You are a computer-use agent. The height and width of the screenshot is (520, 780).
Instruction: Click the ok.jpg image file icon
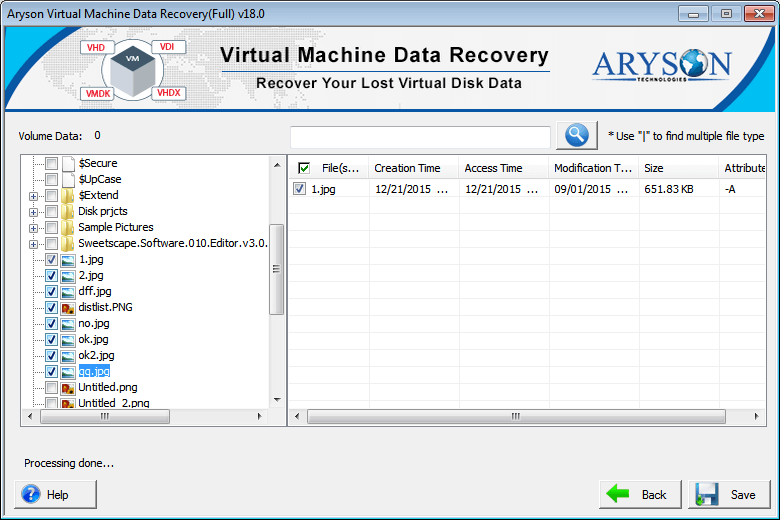click(68, 340)
